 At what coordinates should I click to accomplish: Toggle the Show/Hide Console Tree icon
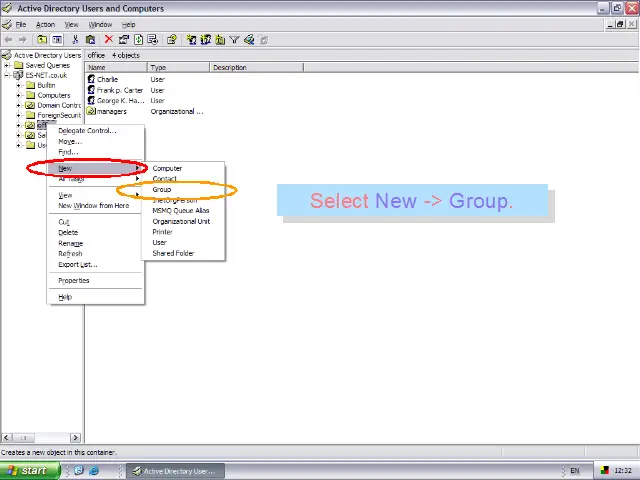57,40
